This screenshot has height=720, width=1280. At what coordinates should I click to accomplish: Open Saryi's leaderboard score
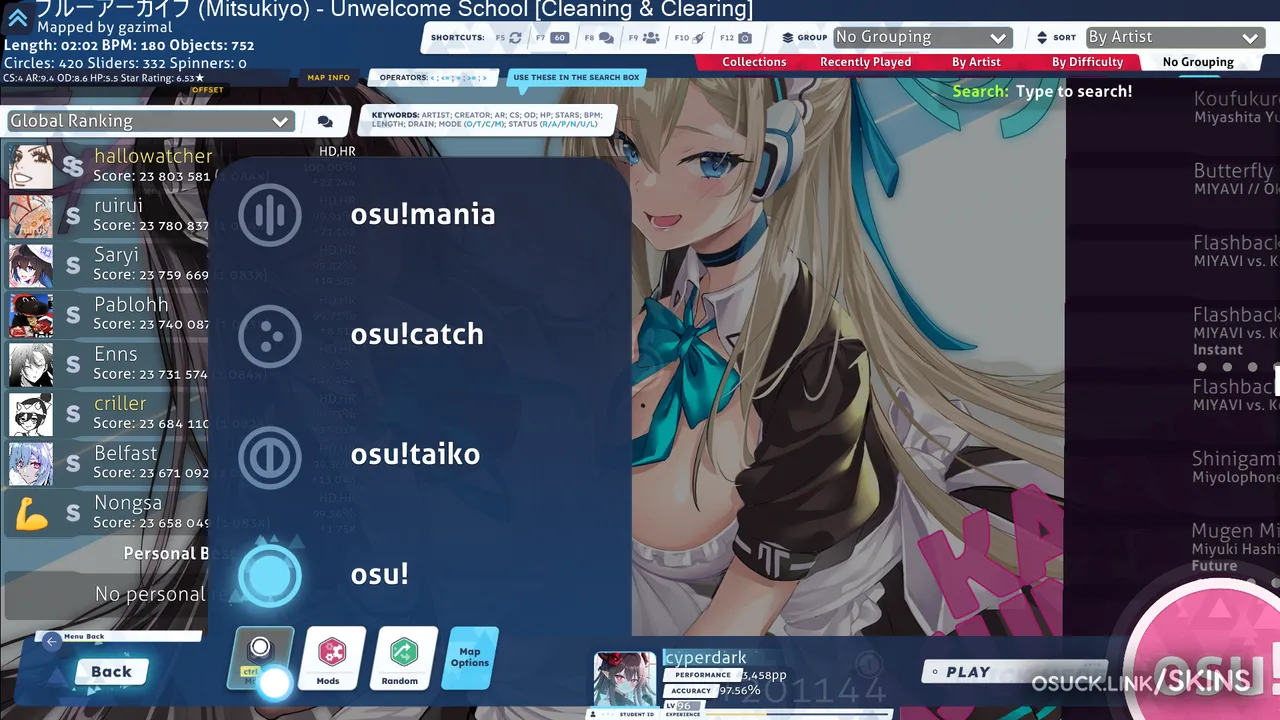108,264
